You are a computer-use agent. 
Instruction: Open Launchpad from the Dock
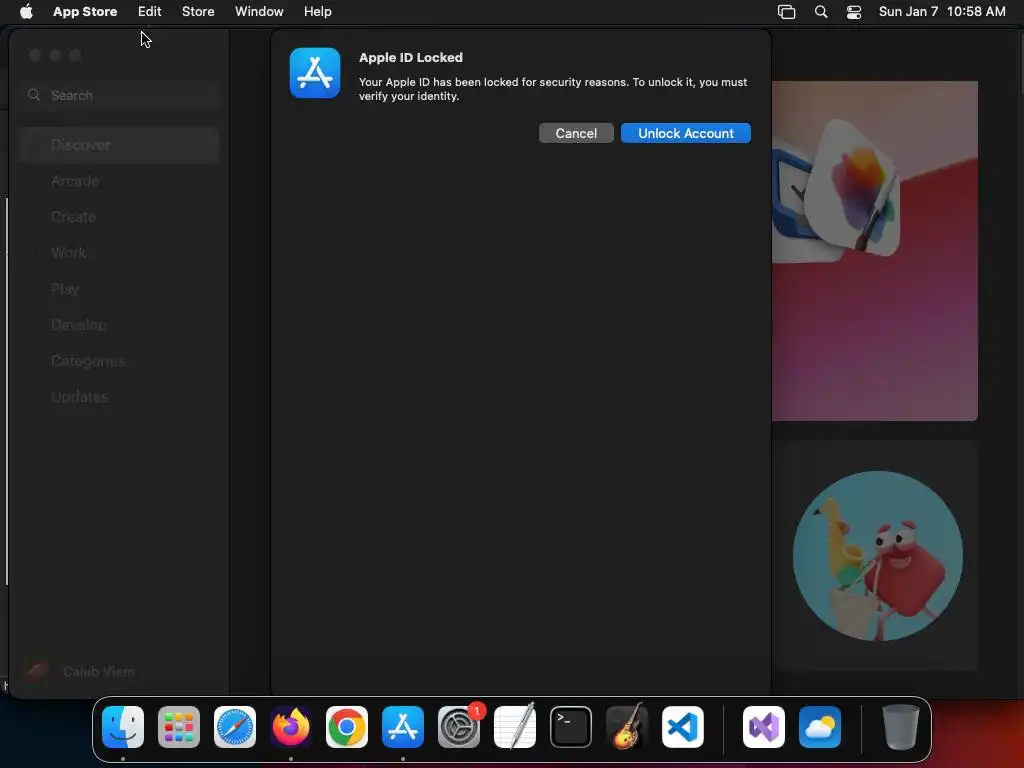click(179, 727)
